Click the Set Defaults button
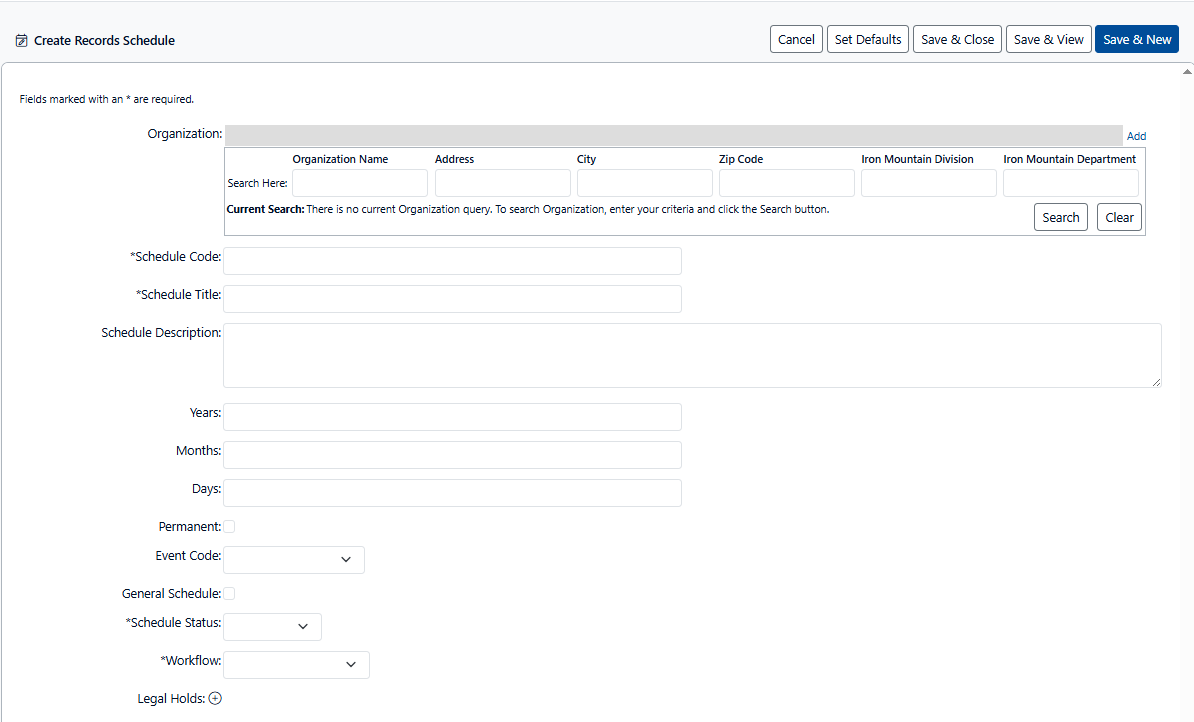1194x722 pixels. point(867,39)
